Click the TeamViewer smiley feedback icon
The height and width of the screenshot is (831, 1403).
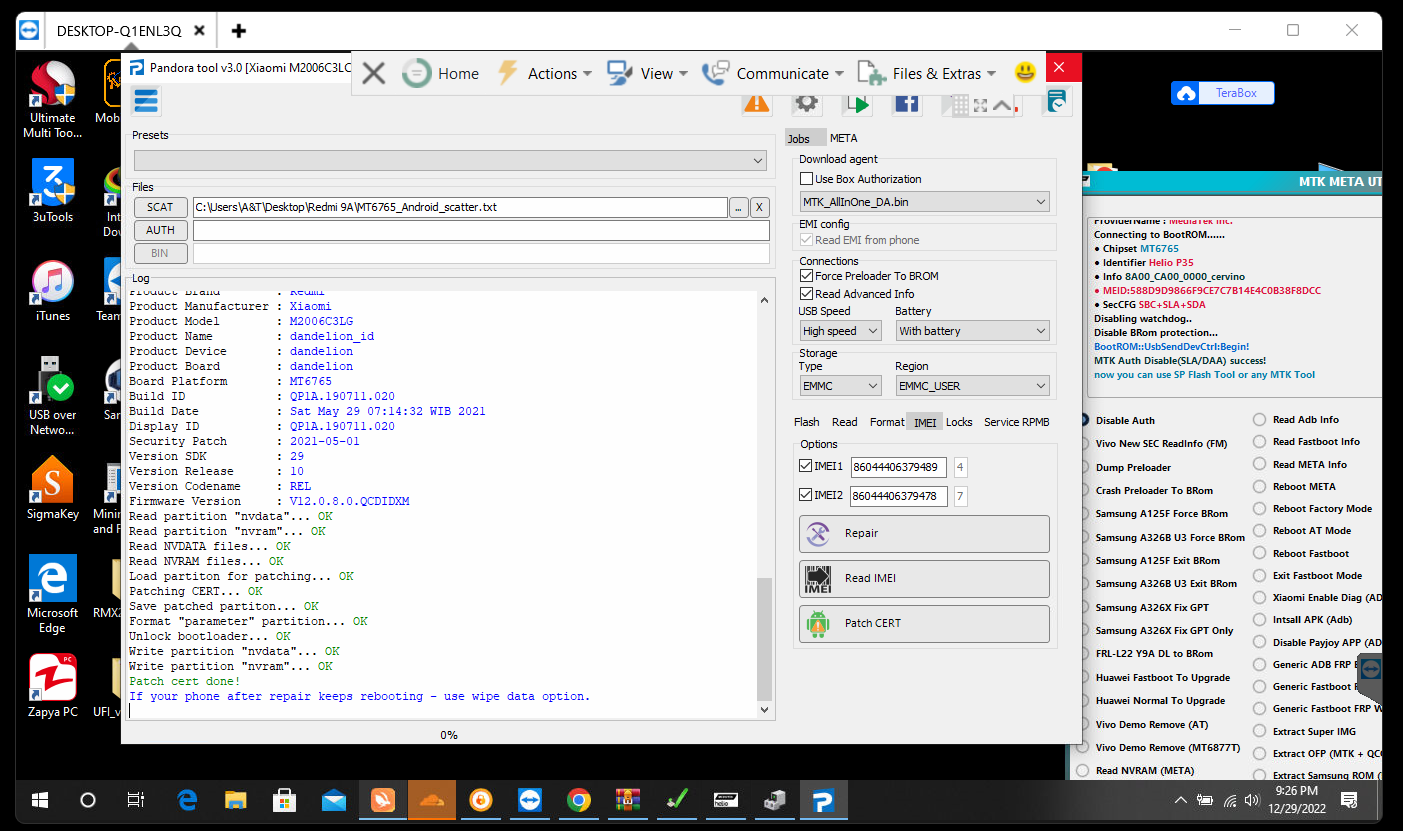point(1025,73)
